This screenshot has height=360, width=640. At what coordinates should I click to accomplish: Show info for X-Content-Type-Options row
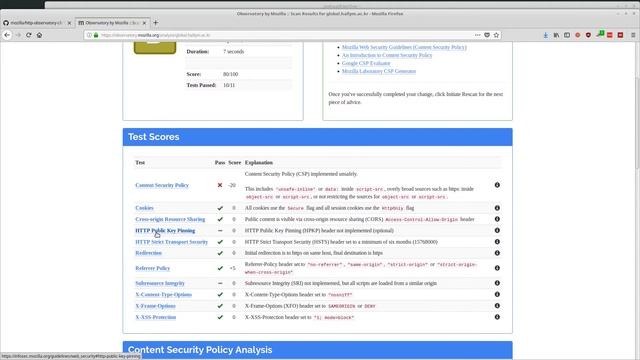pos(497,294)
